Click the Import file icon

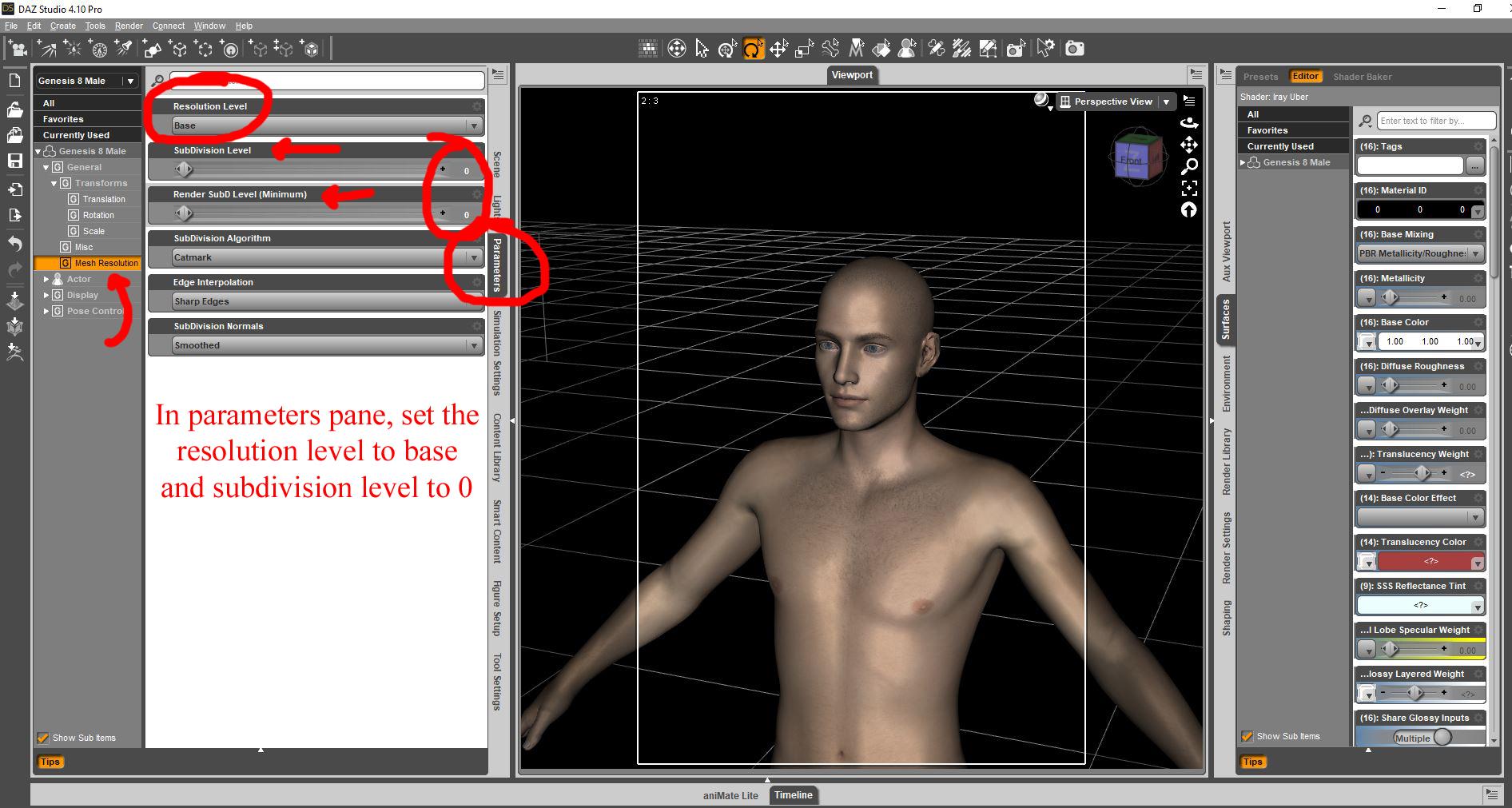(x=14, y=189)
